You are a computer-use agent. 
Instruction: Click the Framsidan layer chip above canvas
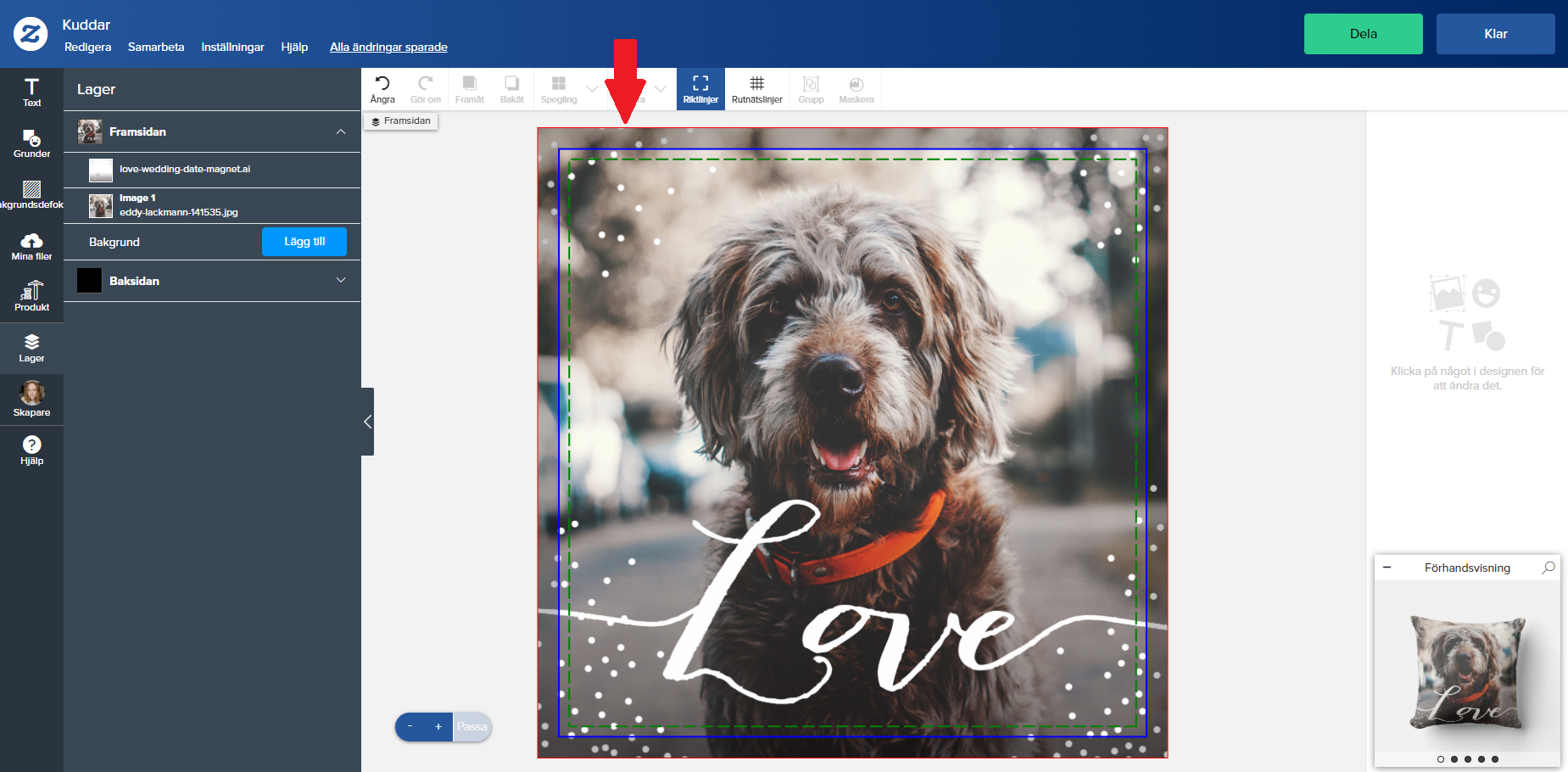(x=401, y=121)
